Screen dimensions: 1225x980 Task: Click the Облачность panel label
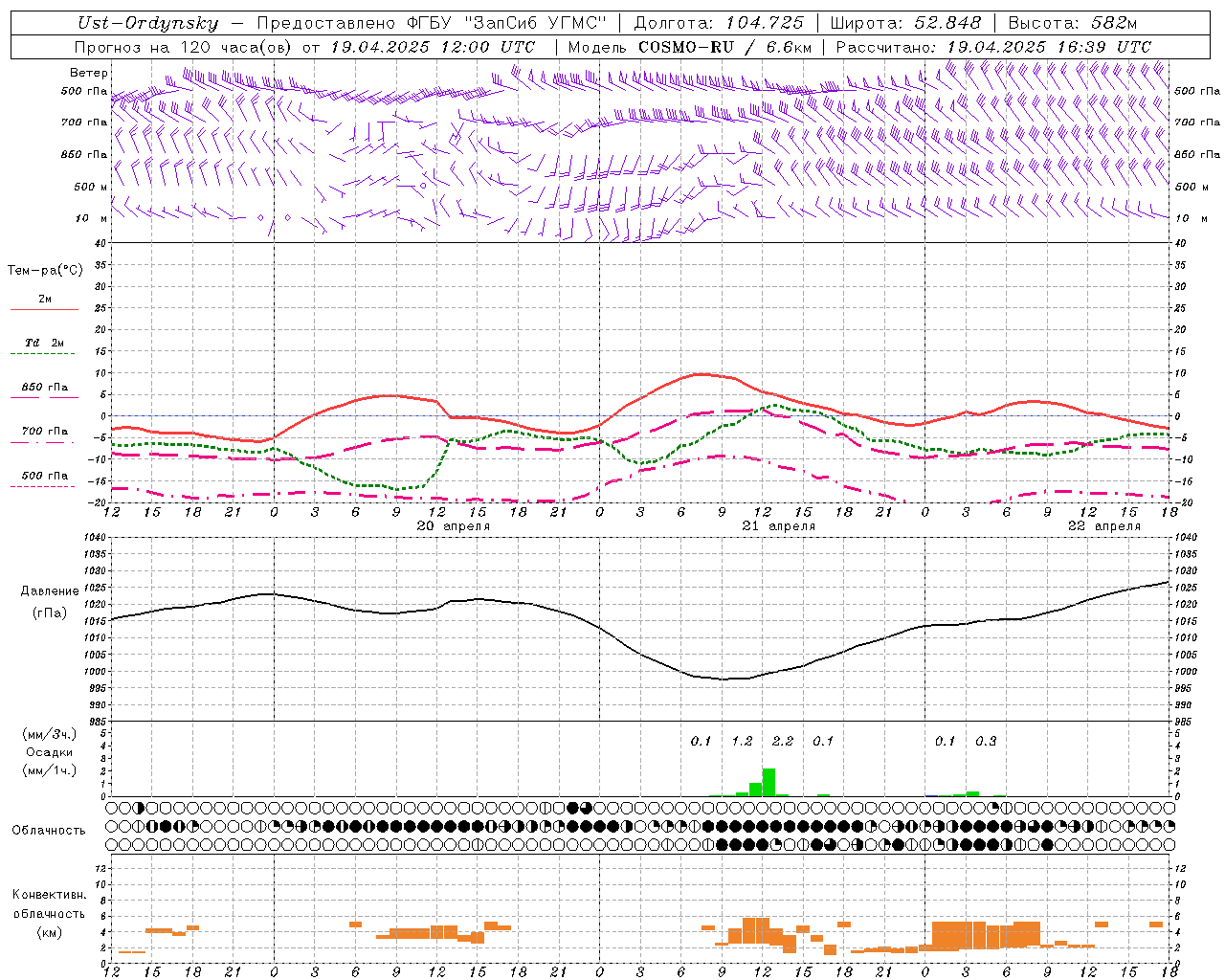(x=49, y=830)
